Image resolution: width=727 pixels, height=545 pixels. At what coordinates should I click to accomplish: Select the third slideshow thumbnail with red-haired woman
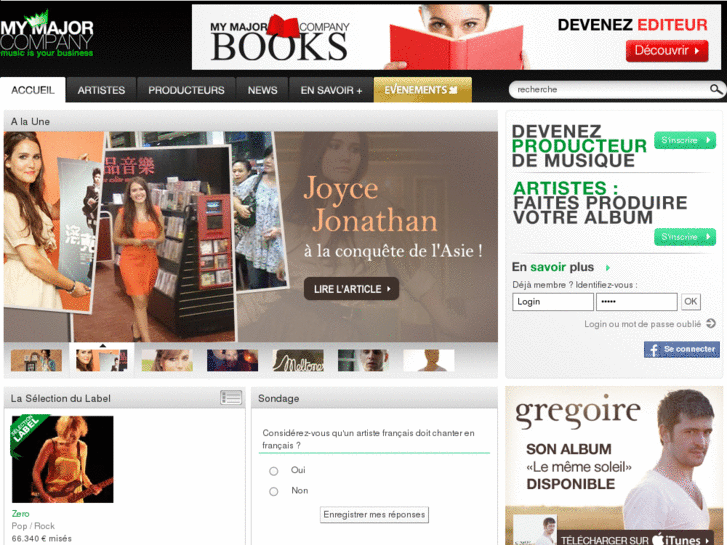167,360
